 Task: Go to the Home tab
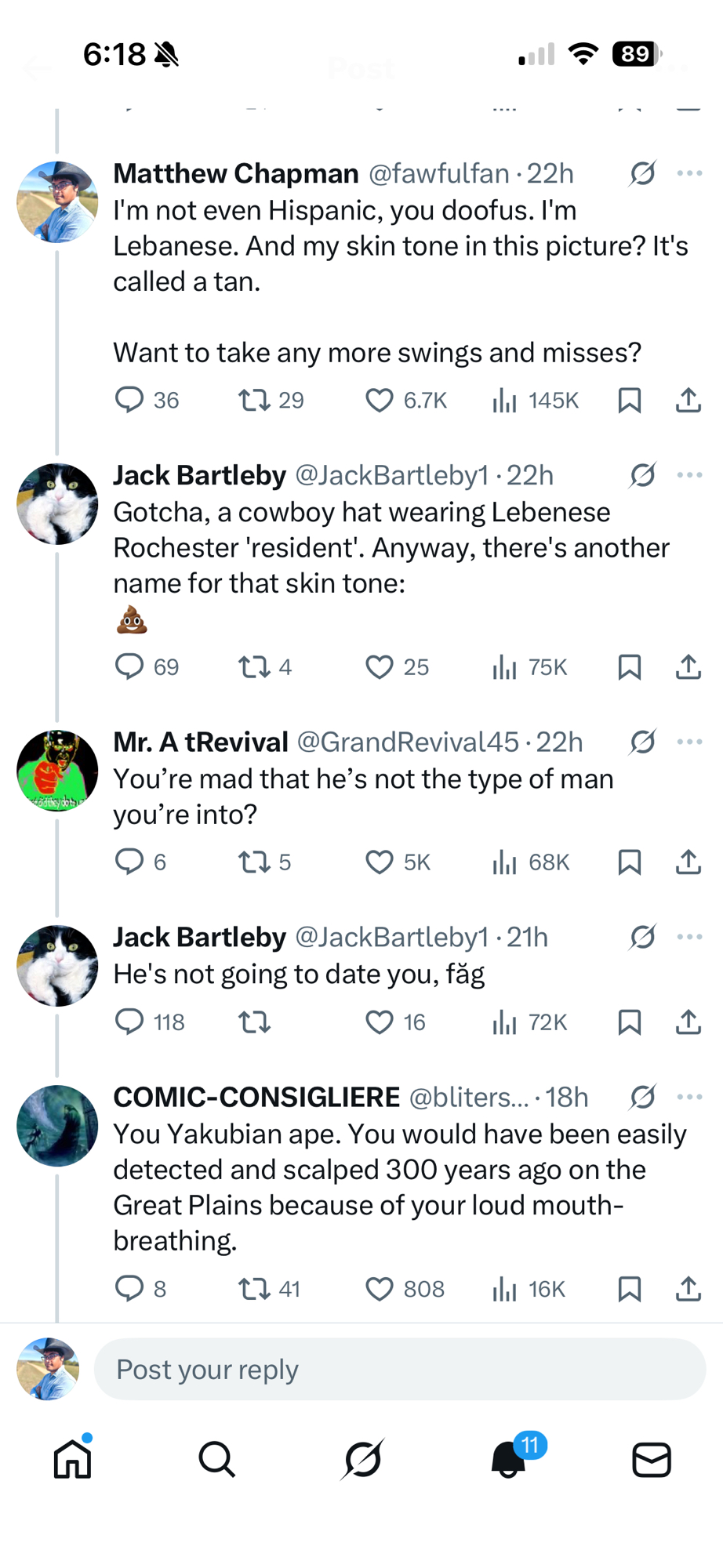click(x=73, y=1459)
